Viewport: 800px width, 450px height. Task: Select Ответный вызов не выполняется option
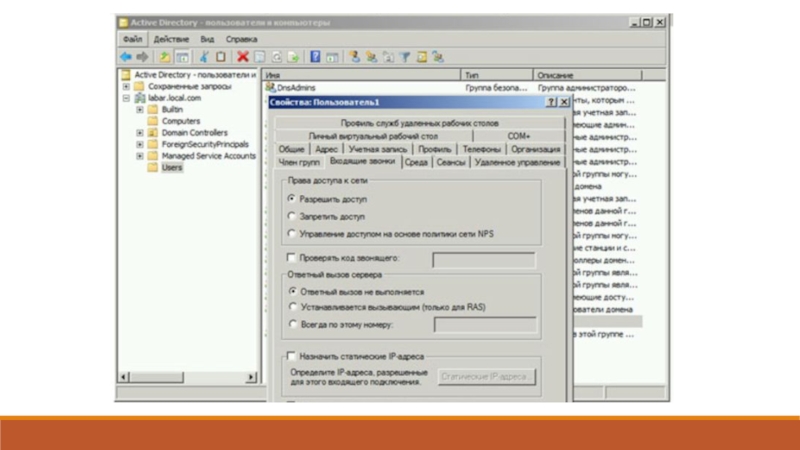[292, 291]
